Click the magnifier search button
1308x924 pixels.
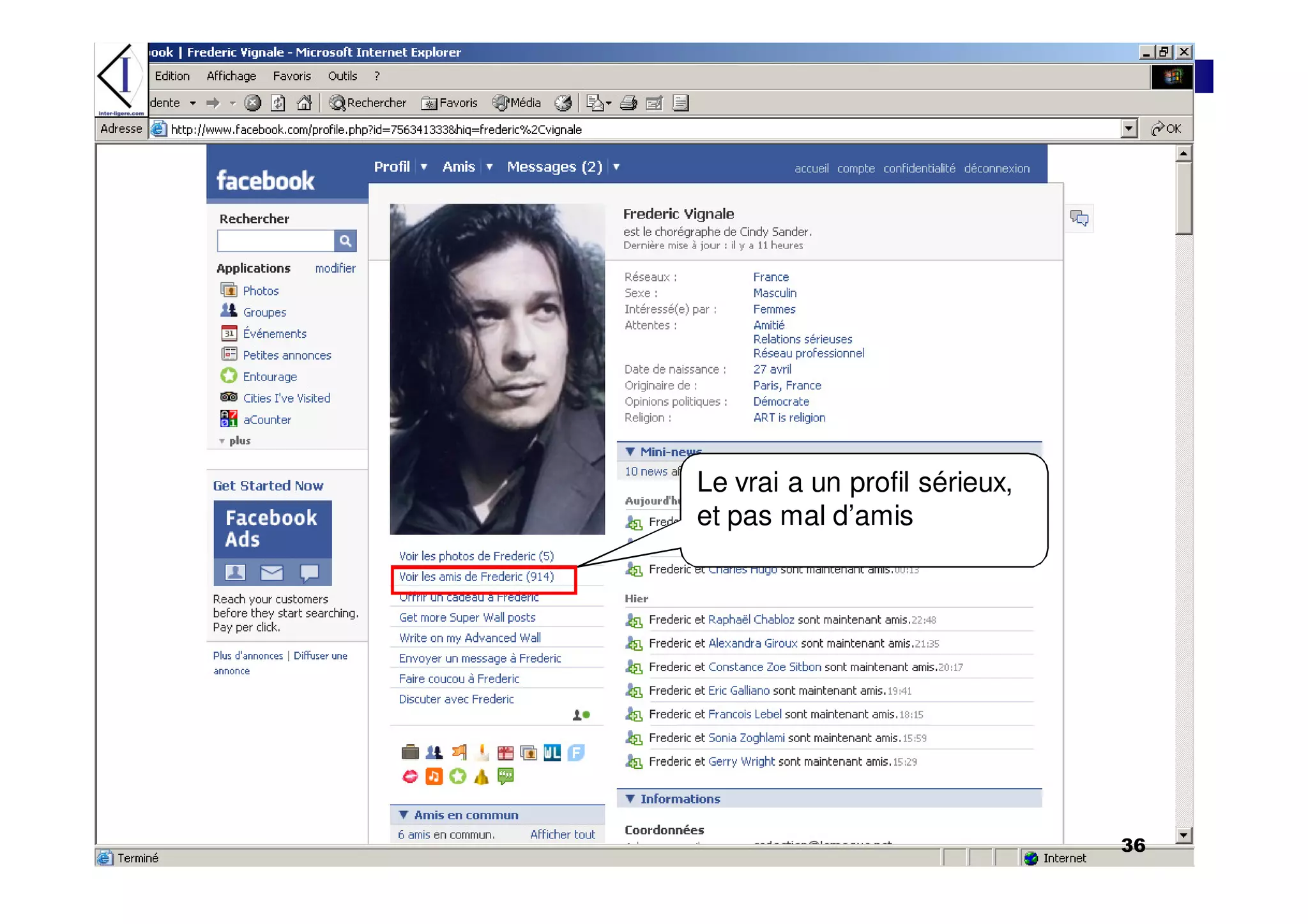[x=345, y=241]
